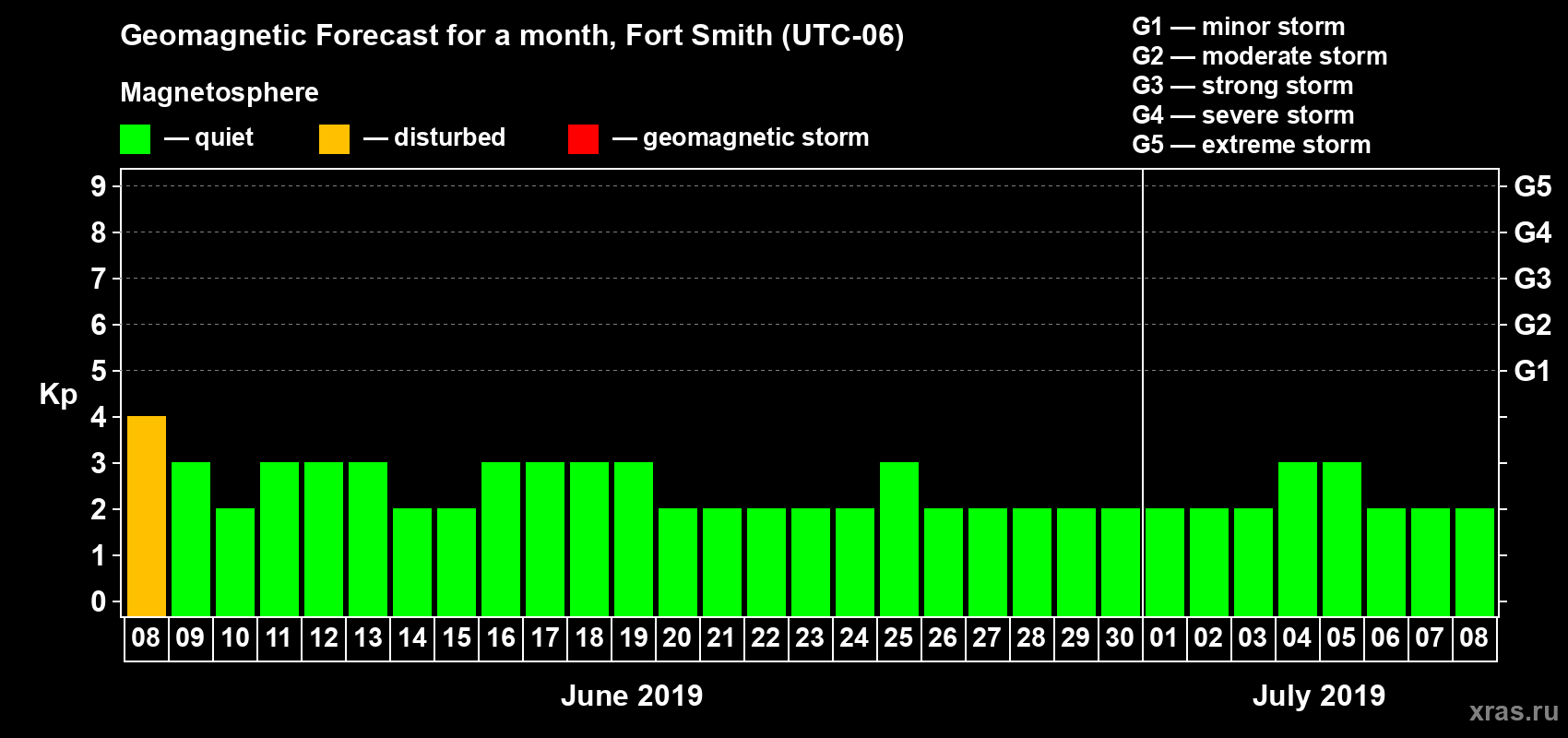This screenshot has width=1568, height=738.
Task: Click the green quiet legend swatch
Action: point(135,139)
